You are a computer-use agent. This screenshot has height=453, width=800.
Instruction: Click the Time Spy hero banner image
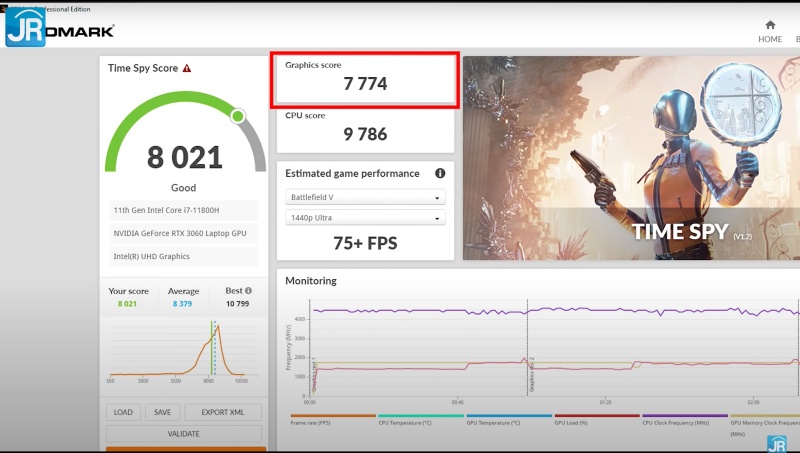click(631, 158)
